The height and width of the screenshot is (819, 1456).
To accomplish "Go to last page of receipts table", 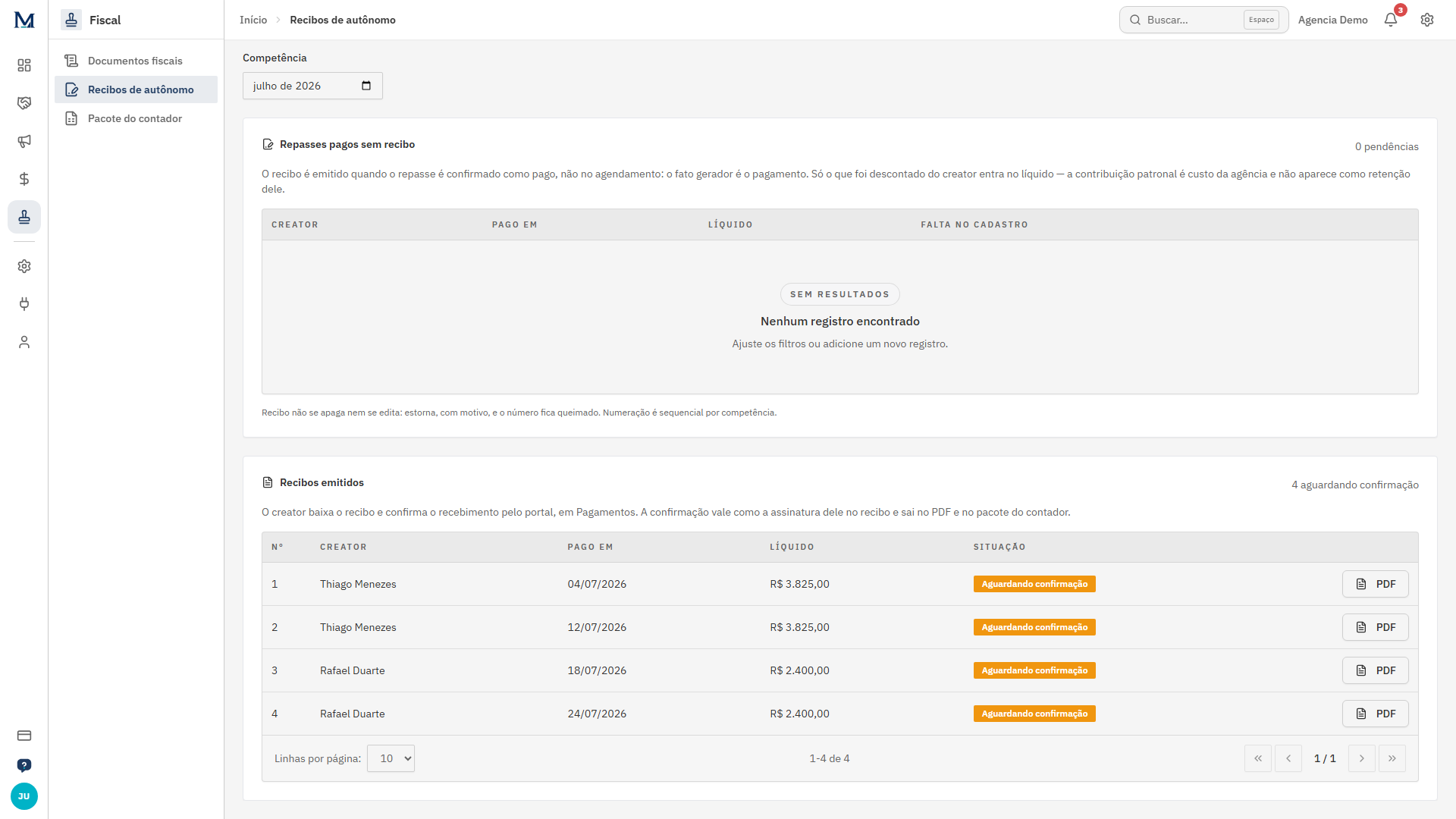I will pos(1392,758).
